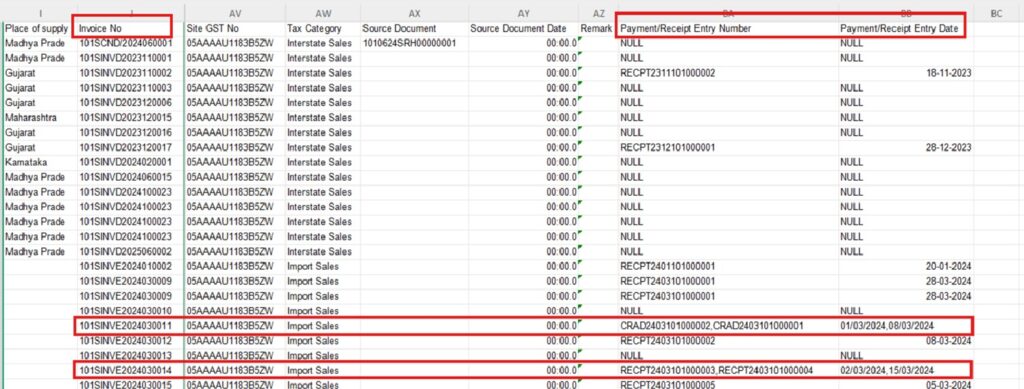Select column header AX

tap(414, 13)
